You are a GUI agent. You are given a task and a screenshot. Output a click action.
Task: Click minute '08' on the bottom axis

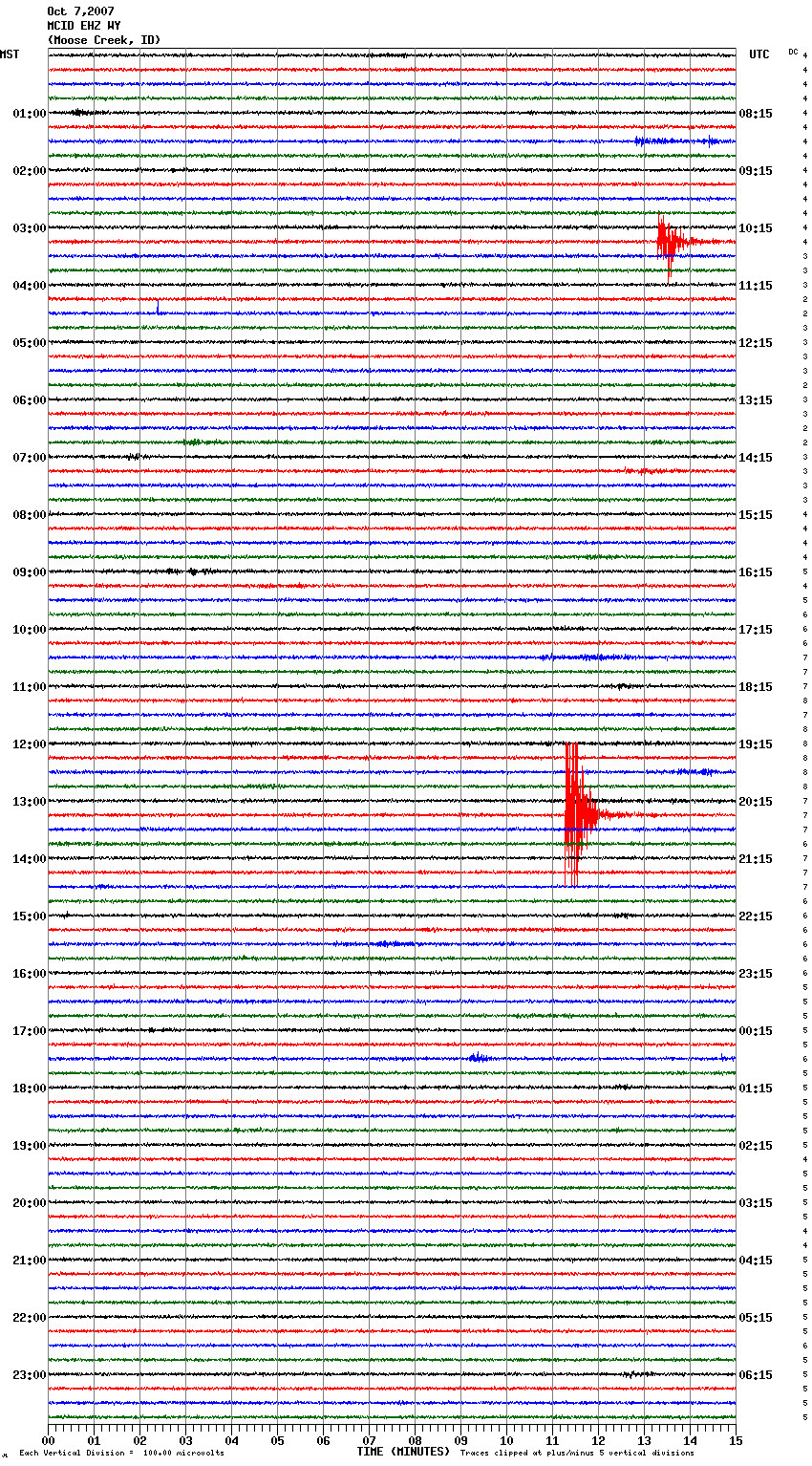415,1441
